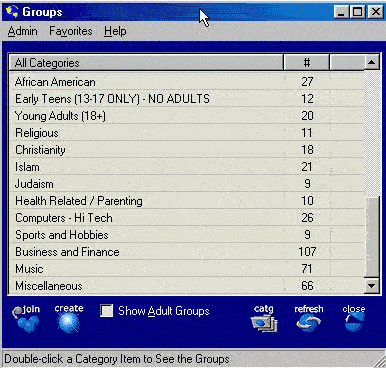
Task: Select the Music category
Action: point(187,269)
